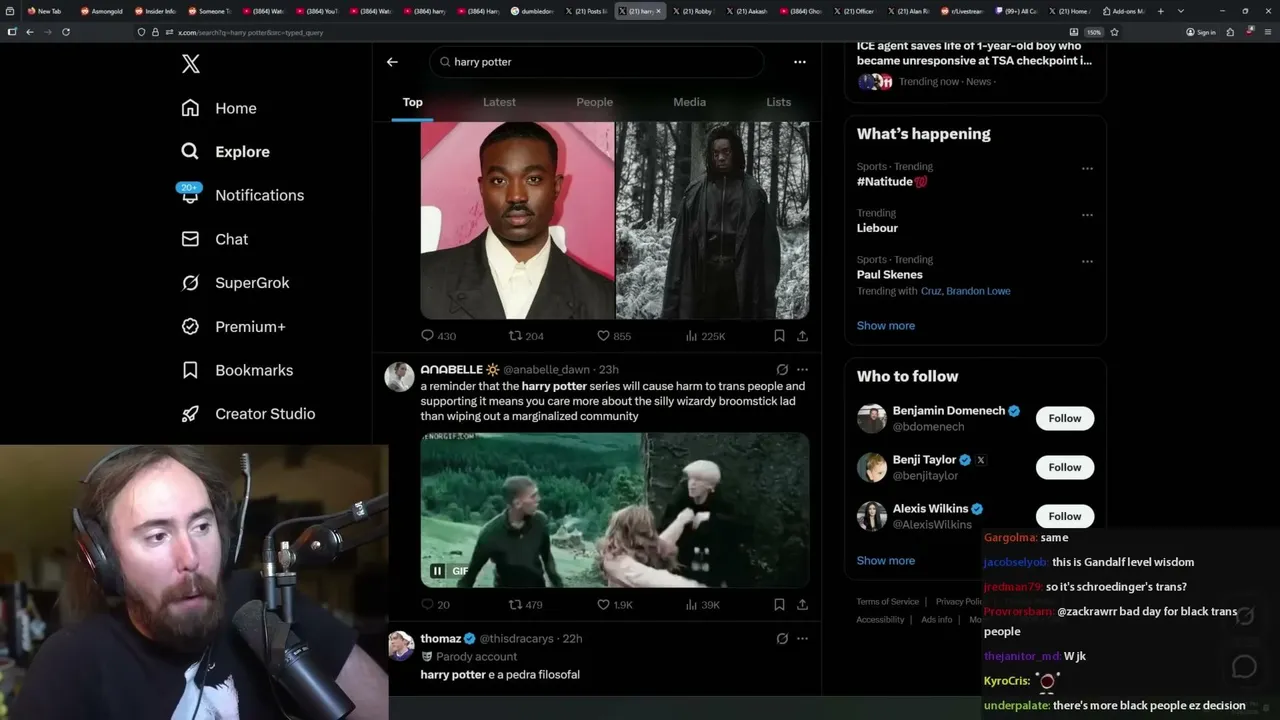This screenshot has width=1280, height=720.
Task: Bookmark ANABELLE's post
Action: pos(779,604)
